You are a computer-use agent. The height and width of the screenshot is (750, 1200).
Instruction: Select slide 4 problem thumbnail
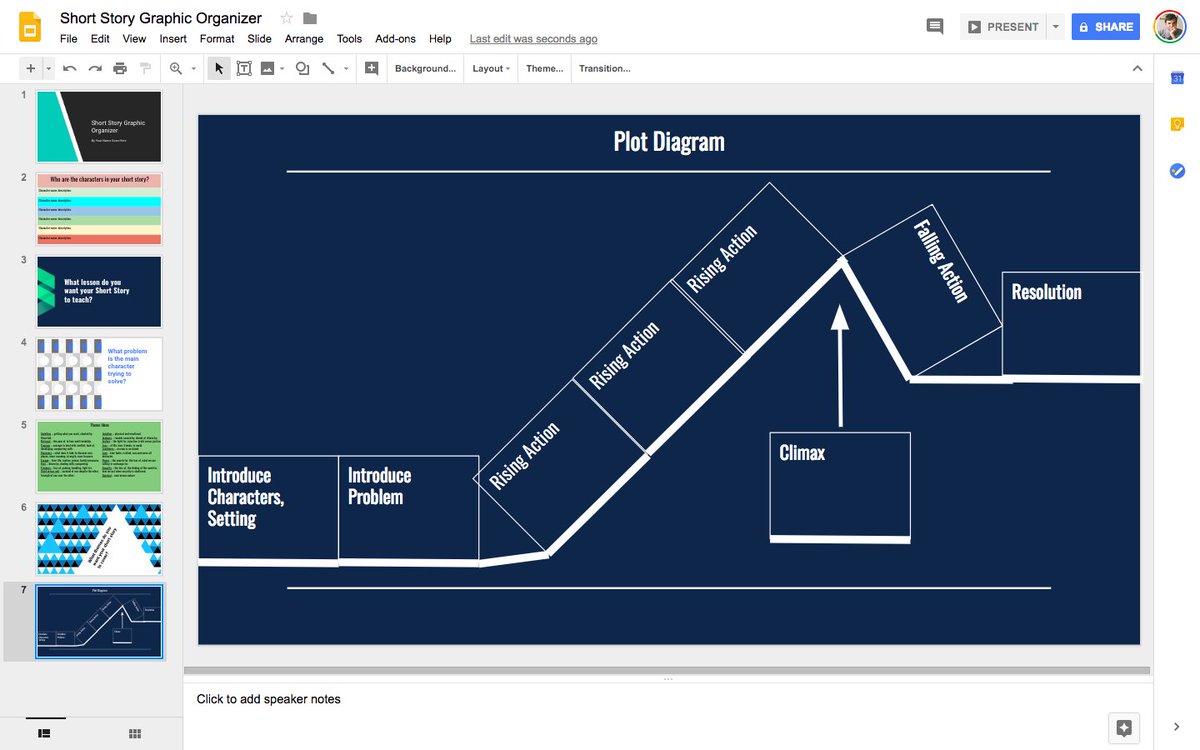pos(99,374)
